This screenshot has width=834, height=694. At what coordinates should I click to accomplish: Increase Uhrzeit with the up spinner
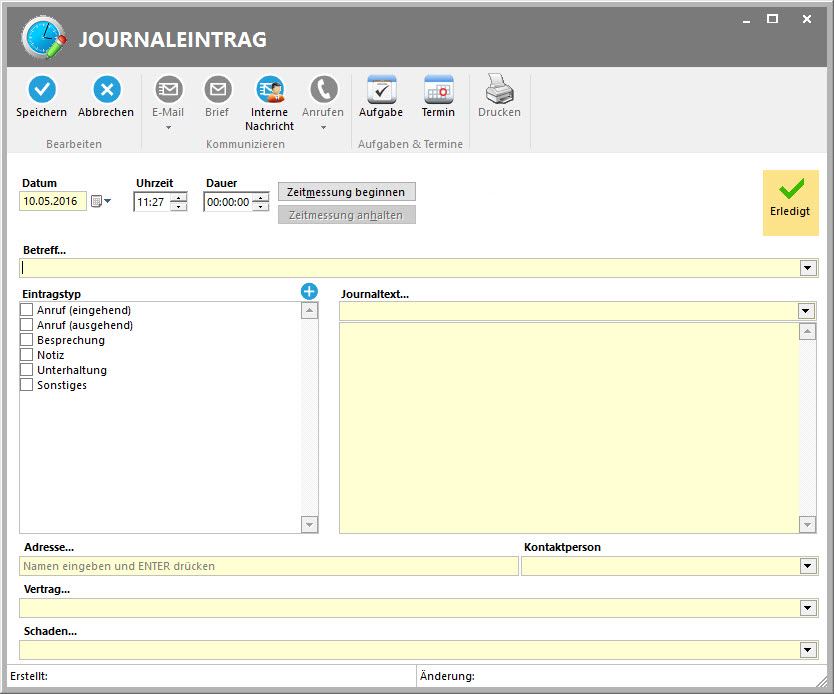[179, 197]
